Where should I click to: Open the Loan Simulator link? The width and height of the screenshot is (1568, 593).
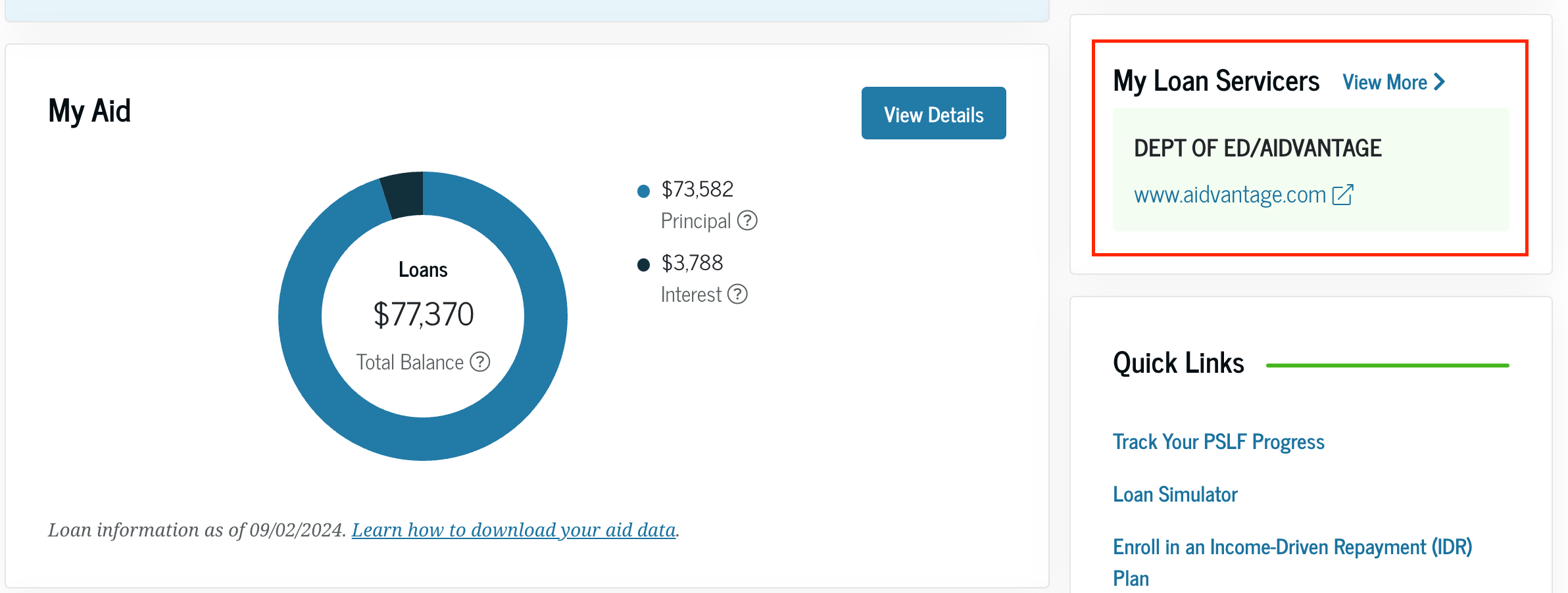(1175, 494)
